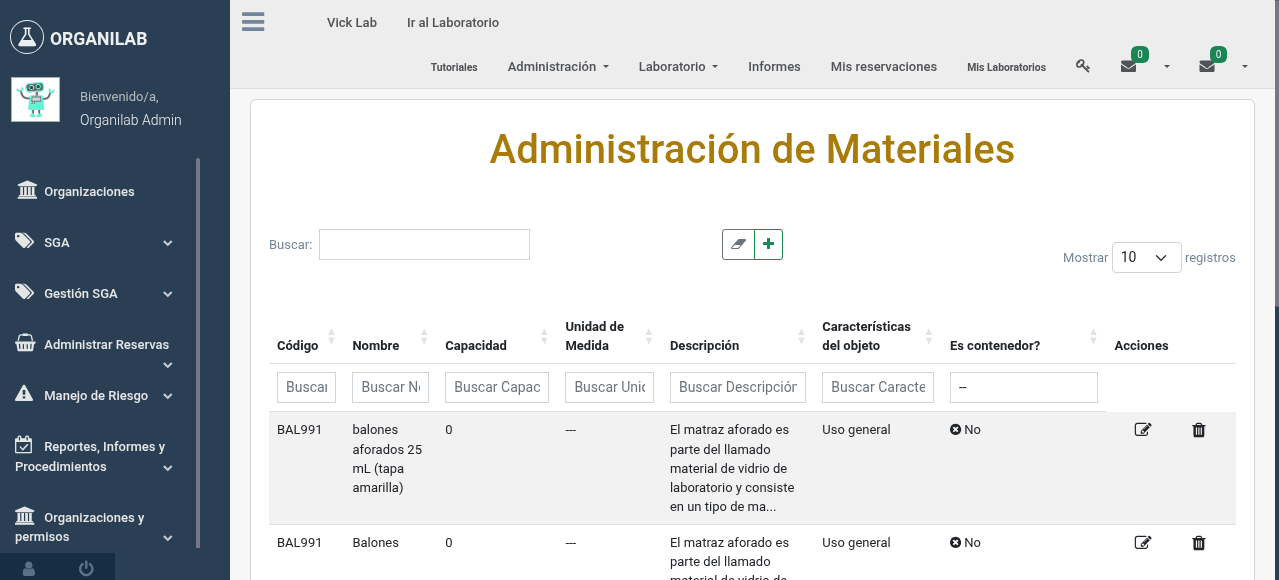Screen dimensions: 1279x580
Task: Click the Nombre column search field
Action: click(x=390, y=387)
